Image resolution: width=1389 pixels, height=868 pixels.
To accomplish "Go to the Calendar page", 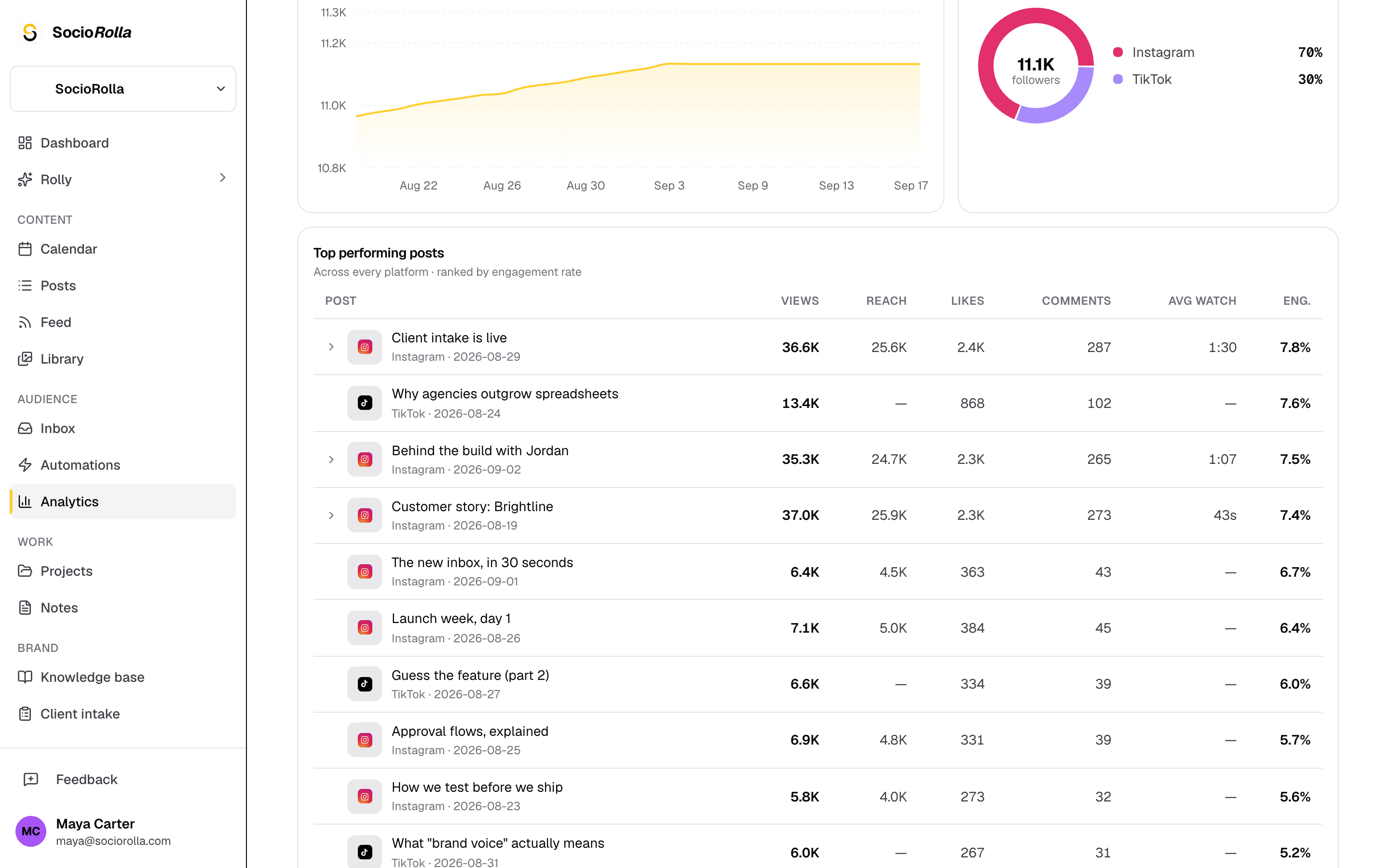I will tap(123, 249).
